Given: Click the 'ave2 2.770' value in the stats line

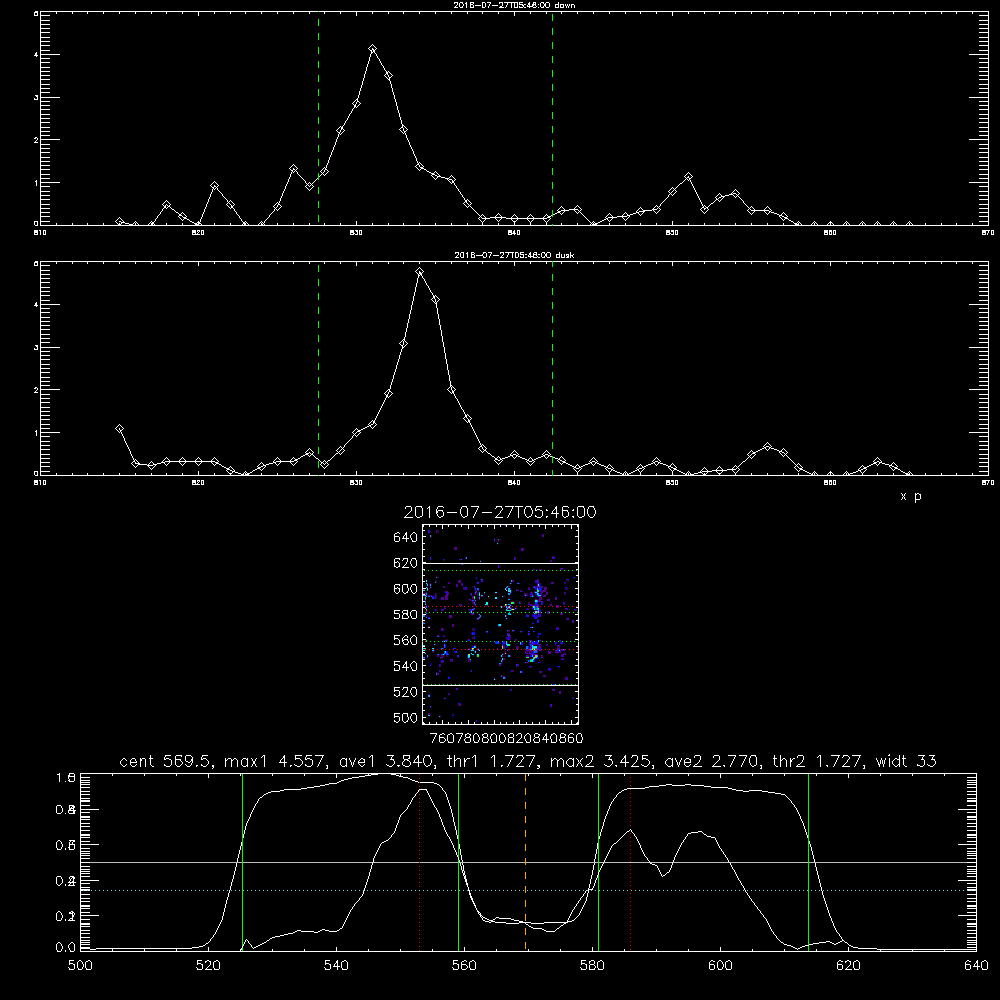Looking at the screenshot, I should point(713,761).
